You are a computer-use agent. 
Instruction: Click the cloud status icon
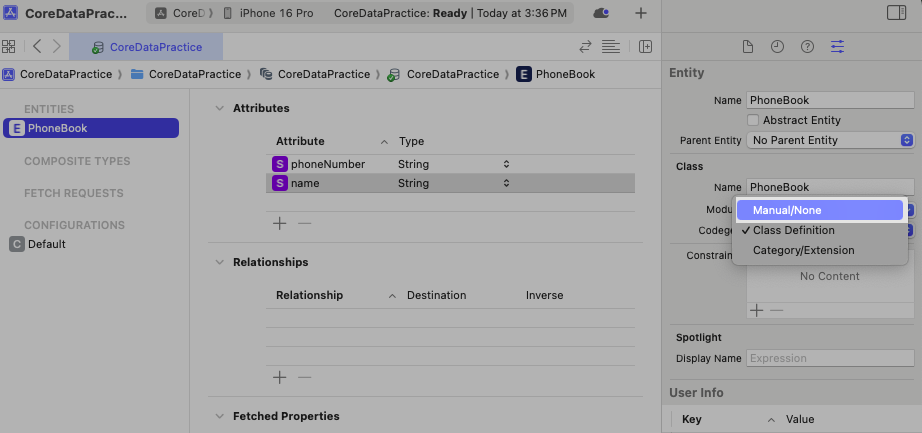coord(601,13)
